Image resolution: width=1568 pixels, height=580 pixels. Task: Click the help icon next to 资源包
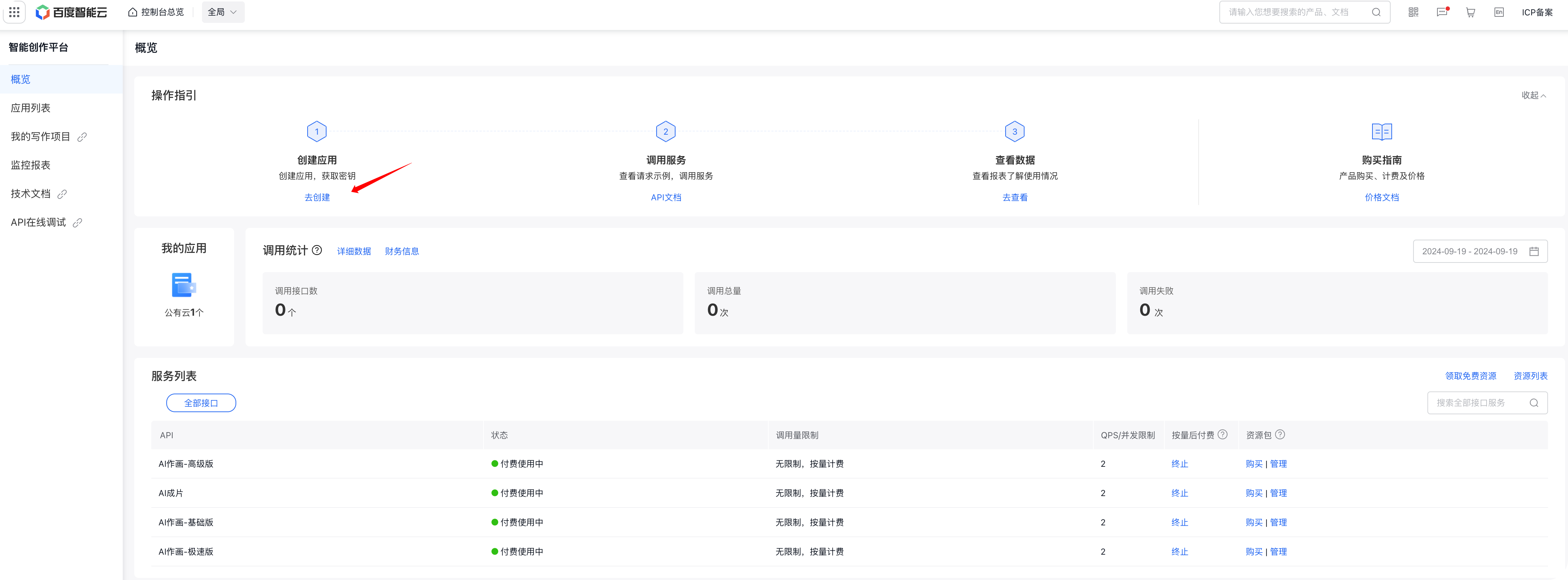click(1280, 434)
